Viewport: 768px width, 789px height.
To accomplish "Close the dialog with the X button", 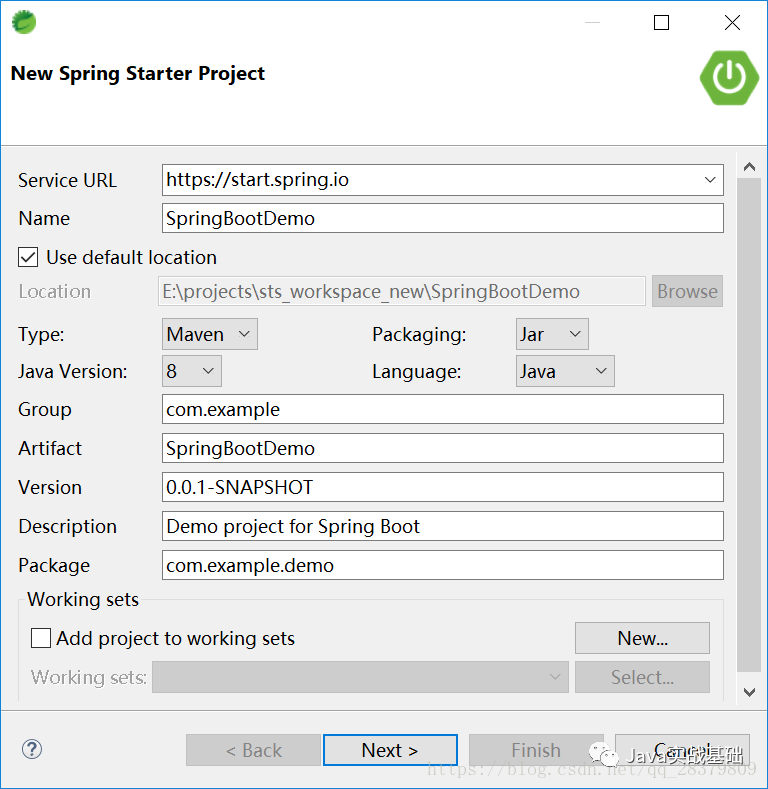I will (732, 23).
